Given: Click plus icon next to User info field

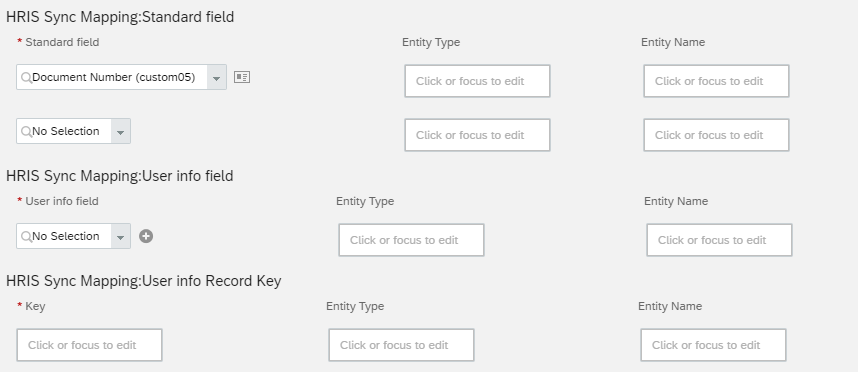Looking at the screenshot, I should pyautogui.click(x=146, y=236).
